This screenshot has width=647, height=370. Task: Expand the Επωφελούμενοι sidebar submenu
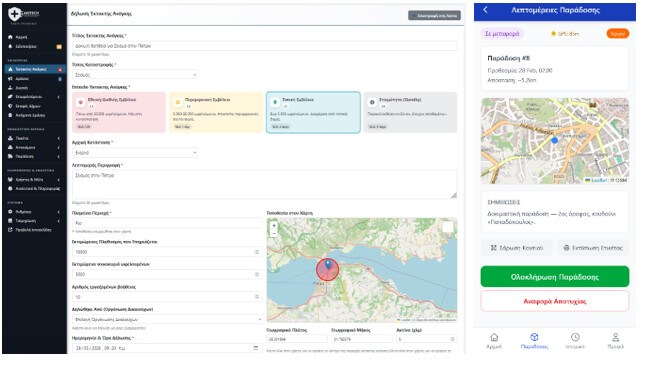pos(34,97)
